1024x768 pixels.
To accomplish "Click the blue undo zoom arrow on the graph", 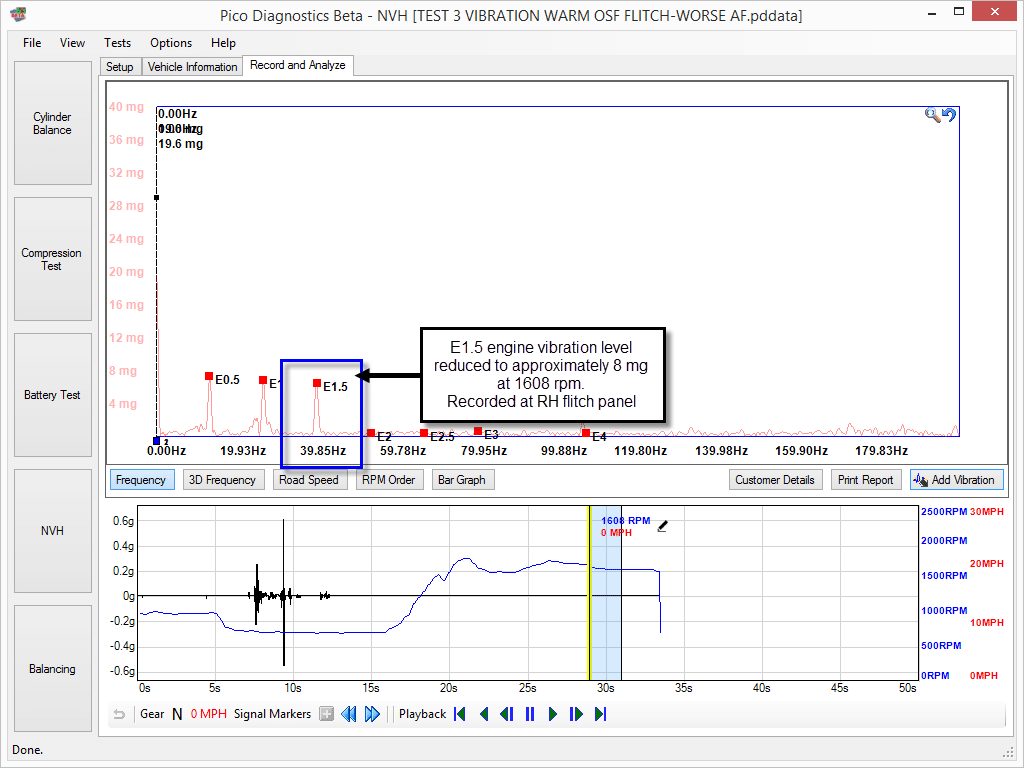I will [x=950, y=115].
